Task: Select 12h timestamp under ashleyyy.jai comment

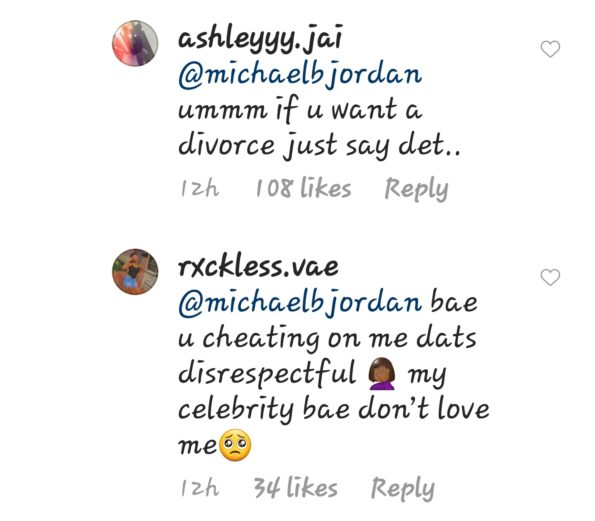Action: coord(200,188)
